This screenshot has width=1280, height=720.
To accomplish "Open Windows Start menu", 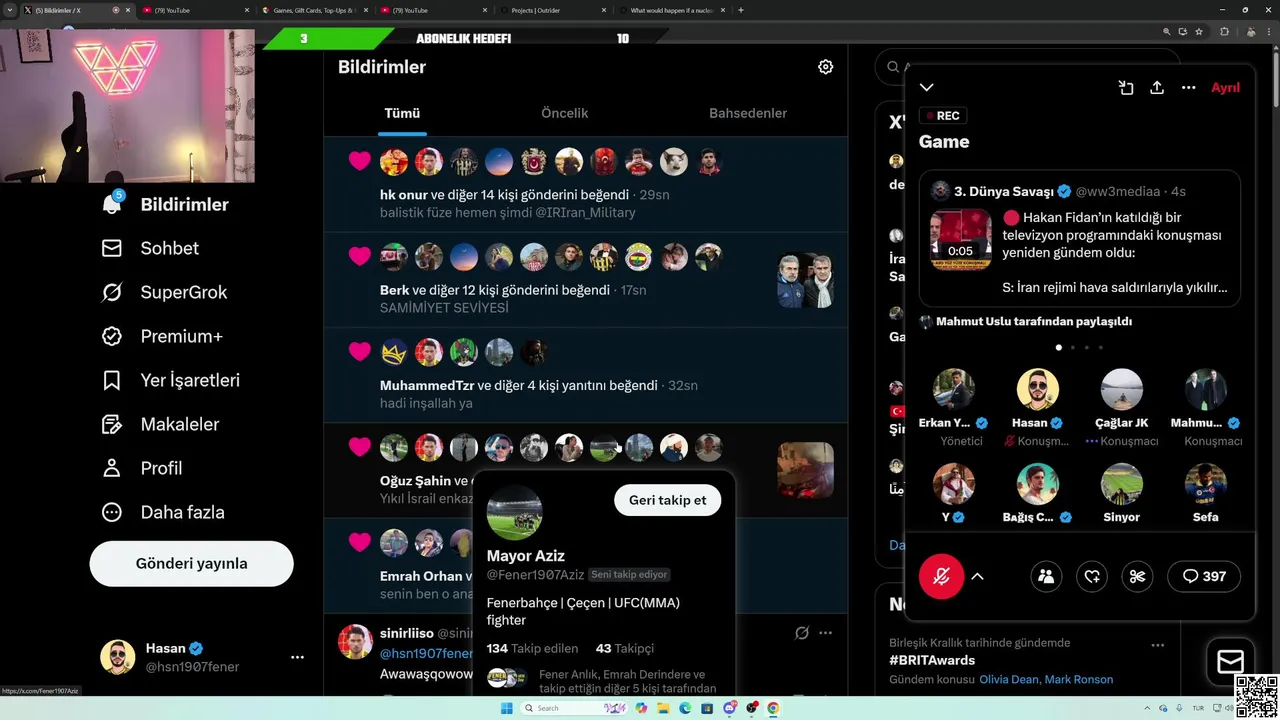I will click(507, 708).
